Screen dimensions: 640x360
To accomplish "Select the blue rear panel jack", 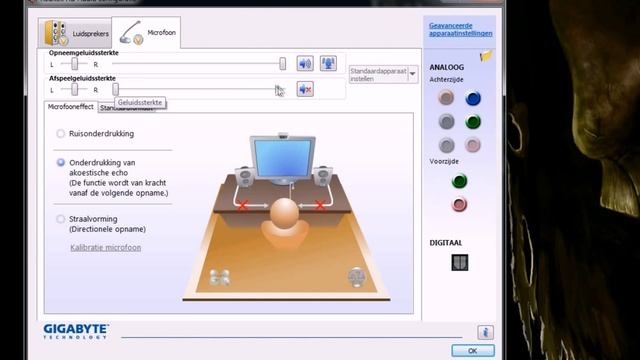I will (473, 98).
